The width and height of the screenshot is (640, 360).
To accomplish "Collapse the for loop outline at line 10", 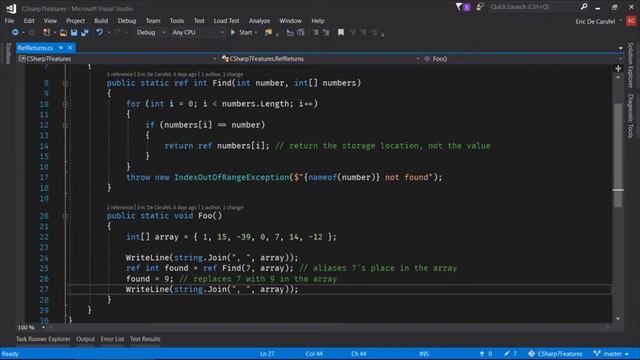I will (65, 104).
